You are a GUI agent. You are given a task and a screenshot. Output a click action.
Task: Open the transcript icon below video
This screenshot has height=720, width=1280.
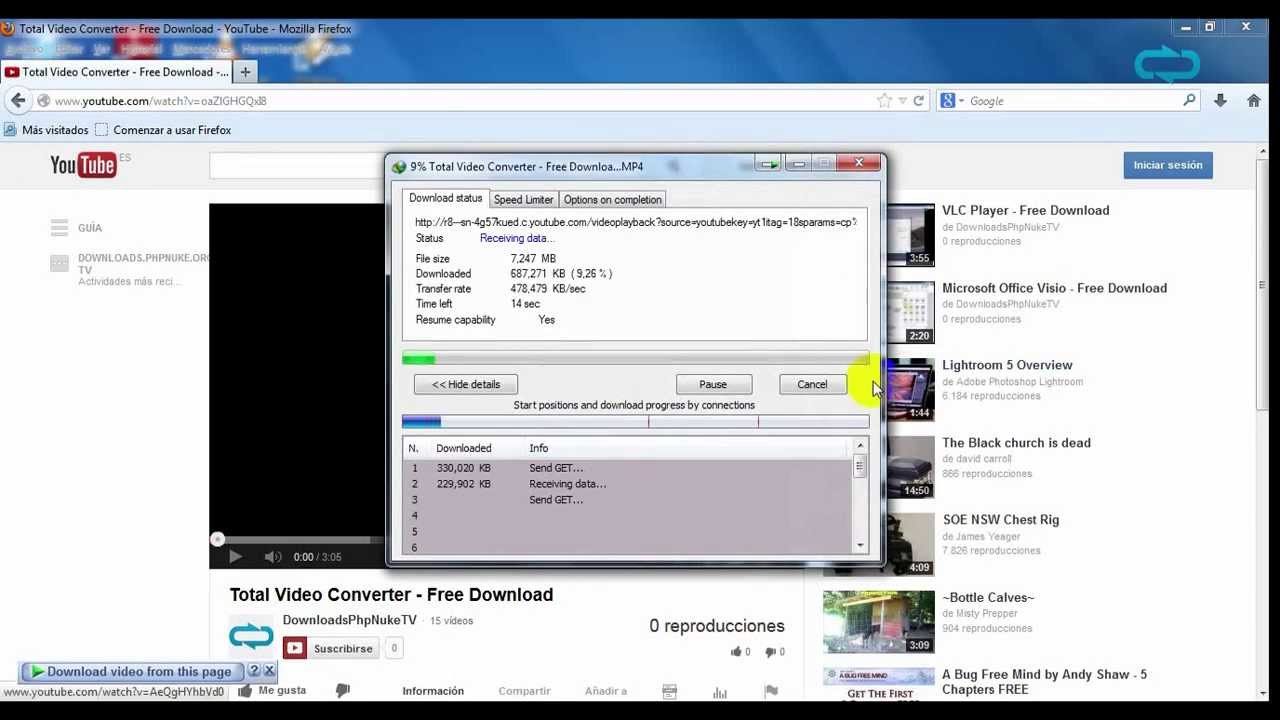[669, 691]
